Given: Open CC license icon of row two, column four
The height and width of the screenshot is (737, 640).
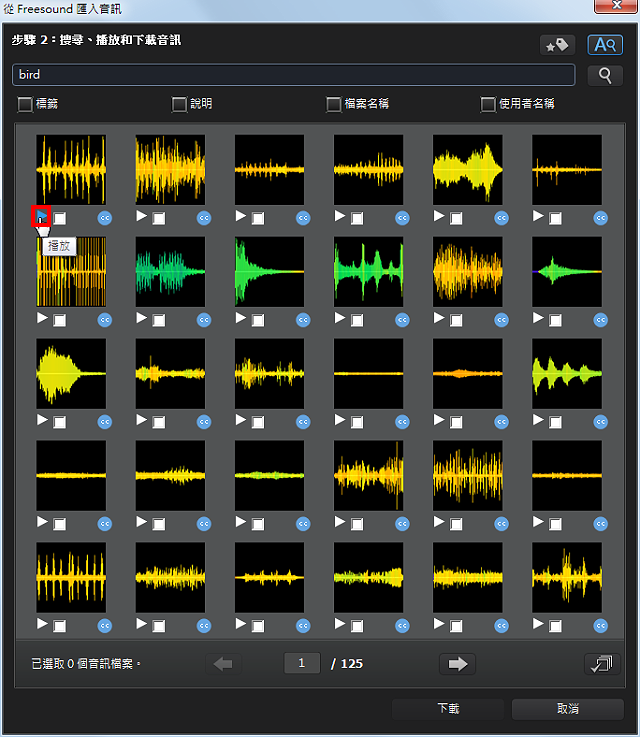Looking at the screenshot, I should point(402,320).
